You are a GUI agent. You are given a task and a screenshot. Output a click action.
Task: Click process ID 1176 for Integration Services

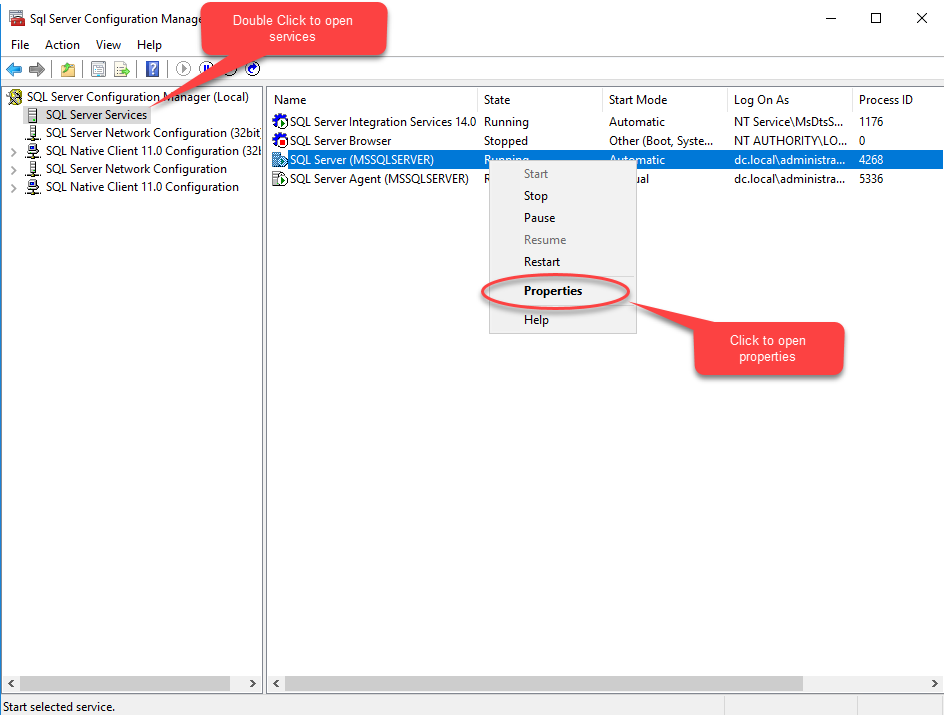click(x=871, y=122)
